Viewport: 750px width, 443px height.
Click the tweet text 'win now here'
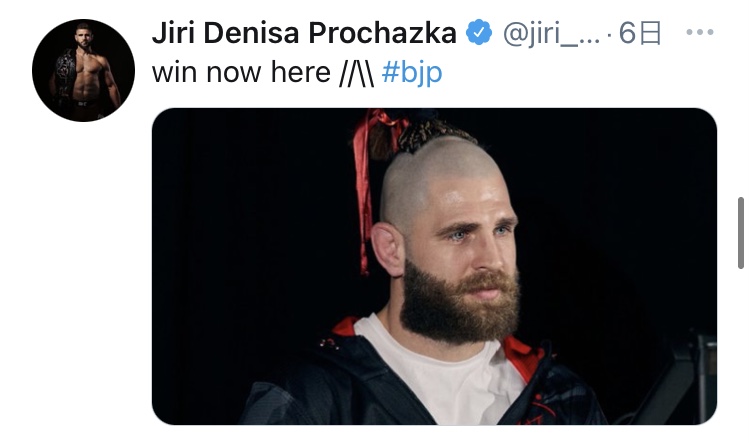pyautogui.click(x=241, y=72)
